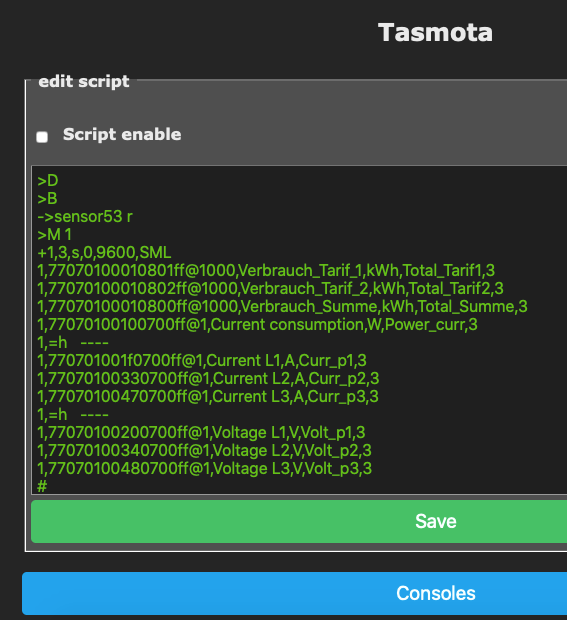Screen dimensions: 567x620
Task: Place cursor on the >D script line
Action: point(48,181)
